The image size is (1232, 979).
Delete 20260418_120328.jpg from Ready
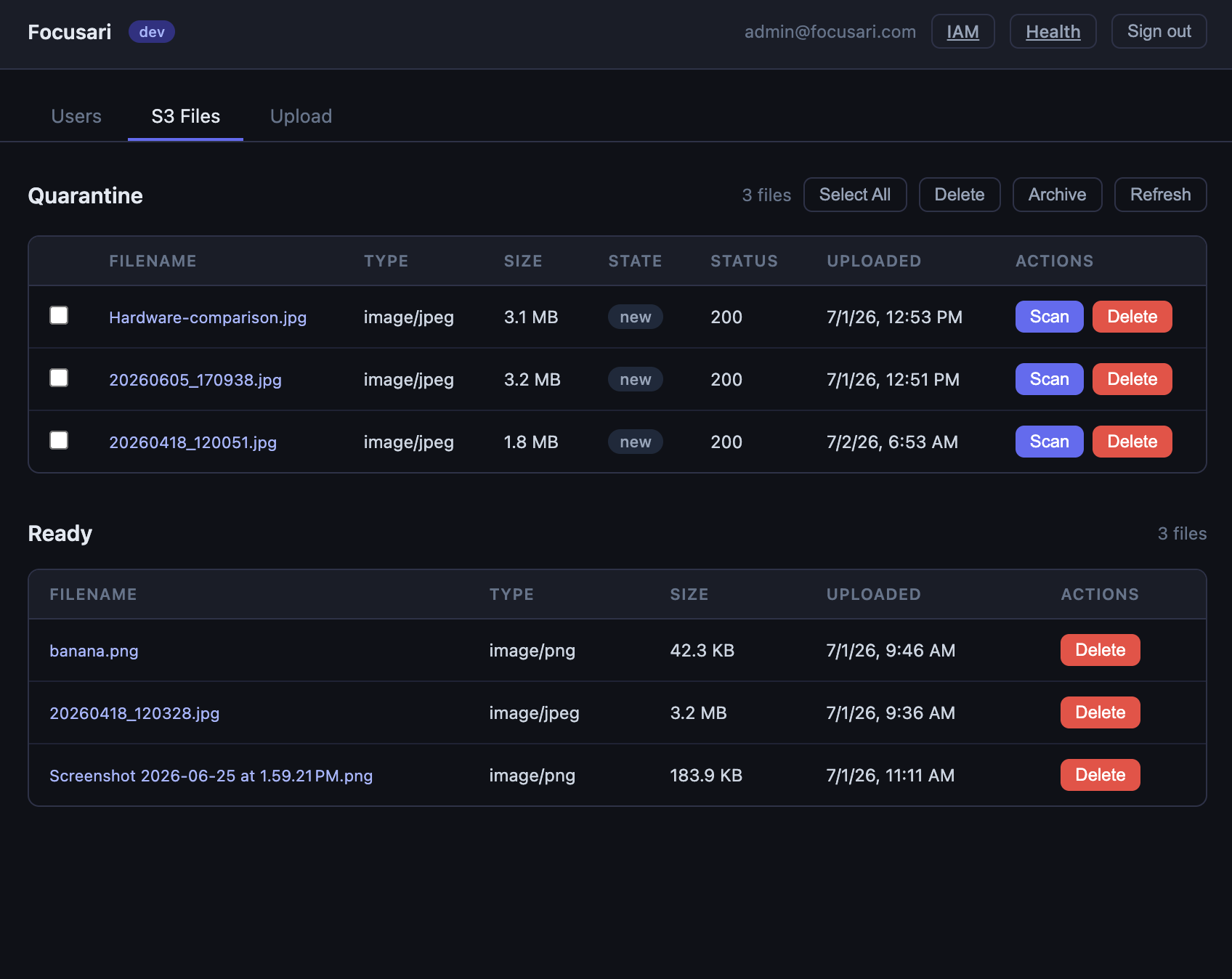pos(1100,712)
